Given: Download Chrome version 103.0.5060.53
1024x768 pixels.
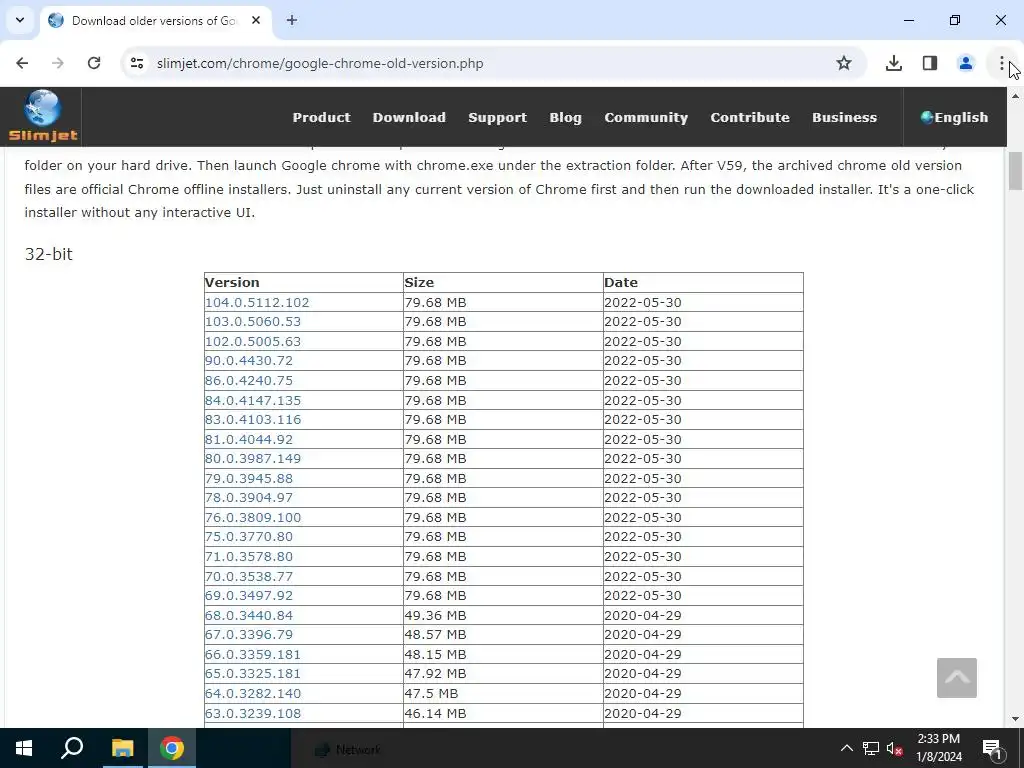Looking at the screenshot, I should pos(253,321).
